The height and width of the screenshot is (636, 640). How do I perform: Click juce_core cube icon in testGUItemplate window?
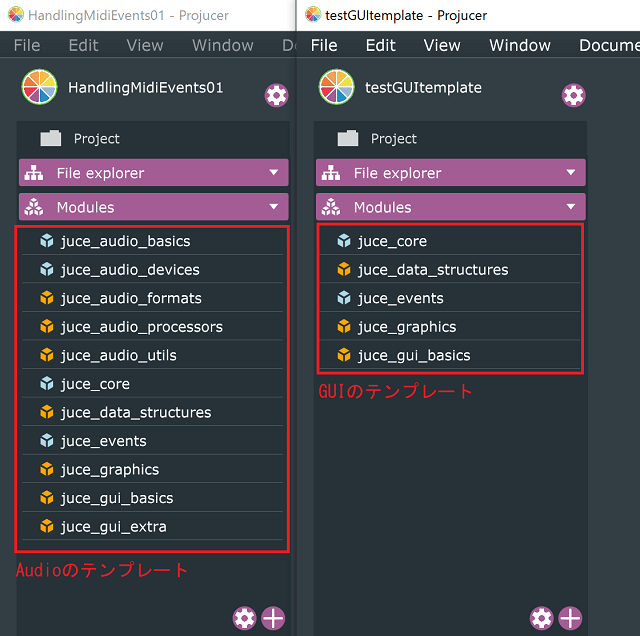pos(344,241)
